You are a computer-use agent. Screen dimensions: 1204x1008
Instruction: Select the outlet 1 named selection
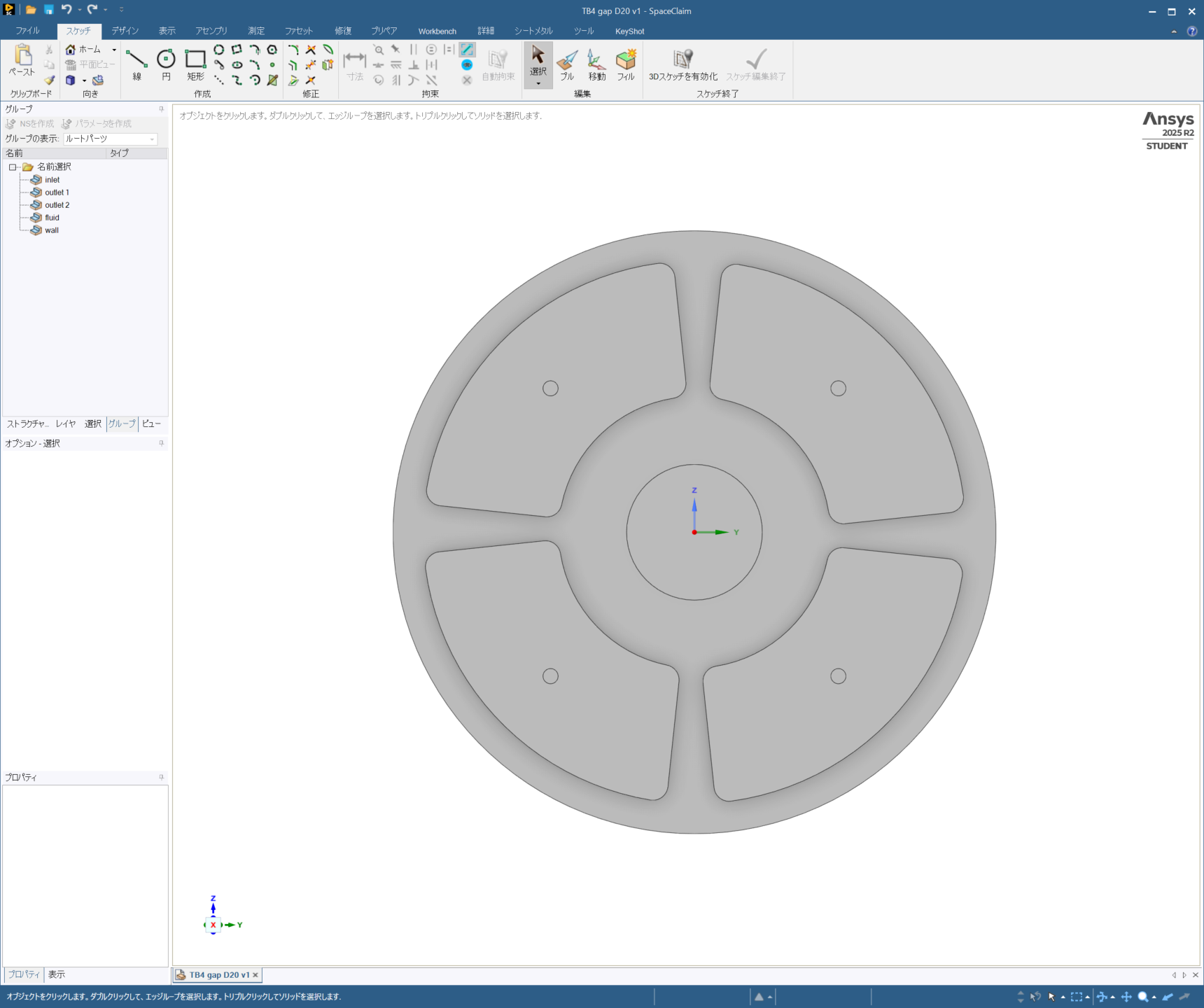click(57, 192)
